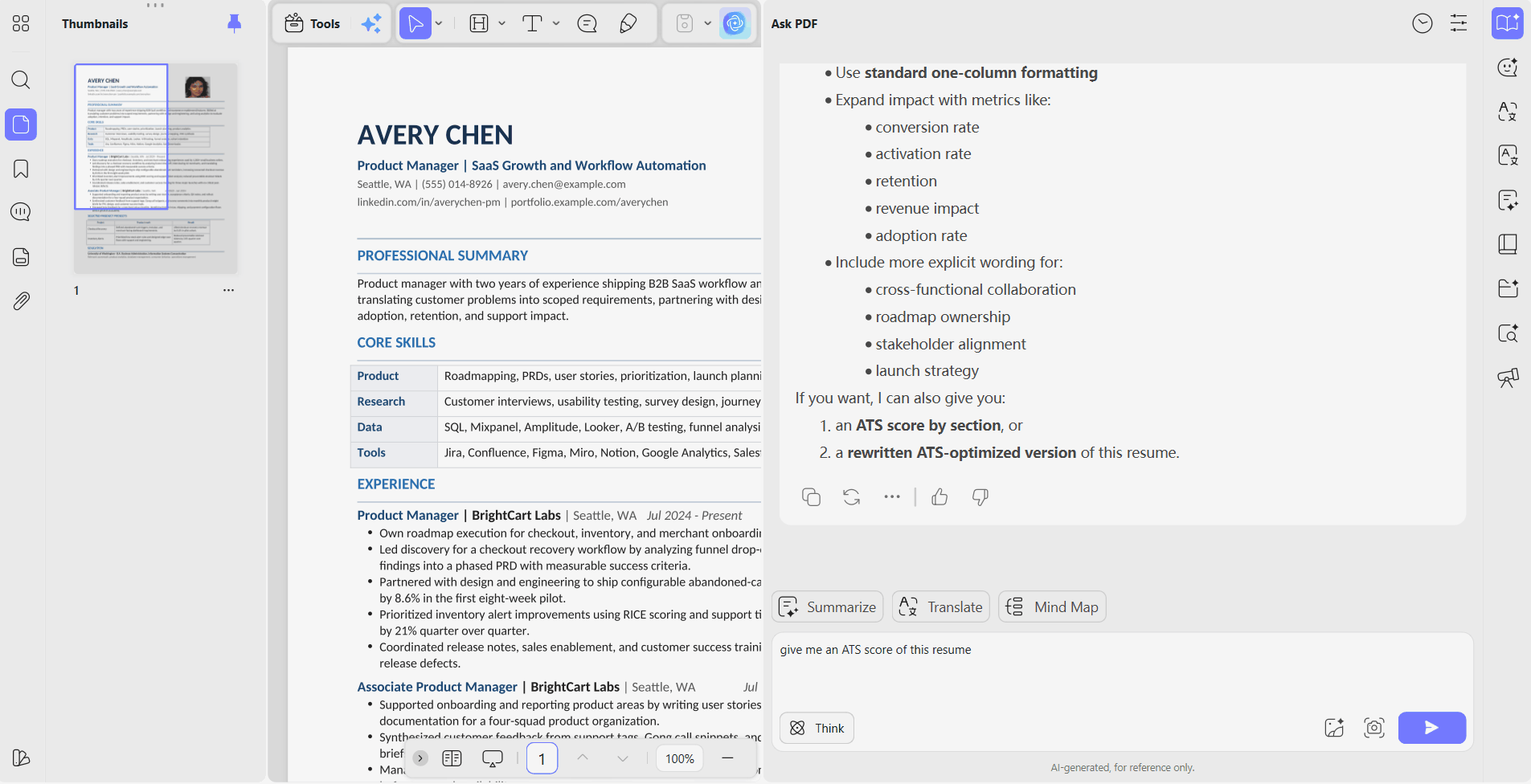The image size is (1531, 784).
Task: Open first translate icon in right sidebar
Action: coord(1508,112)
